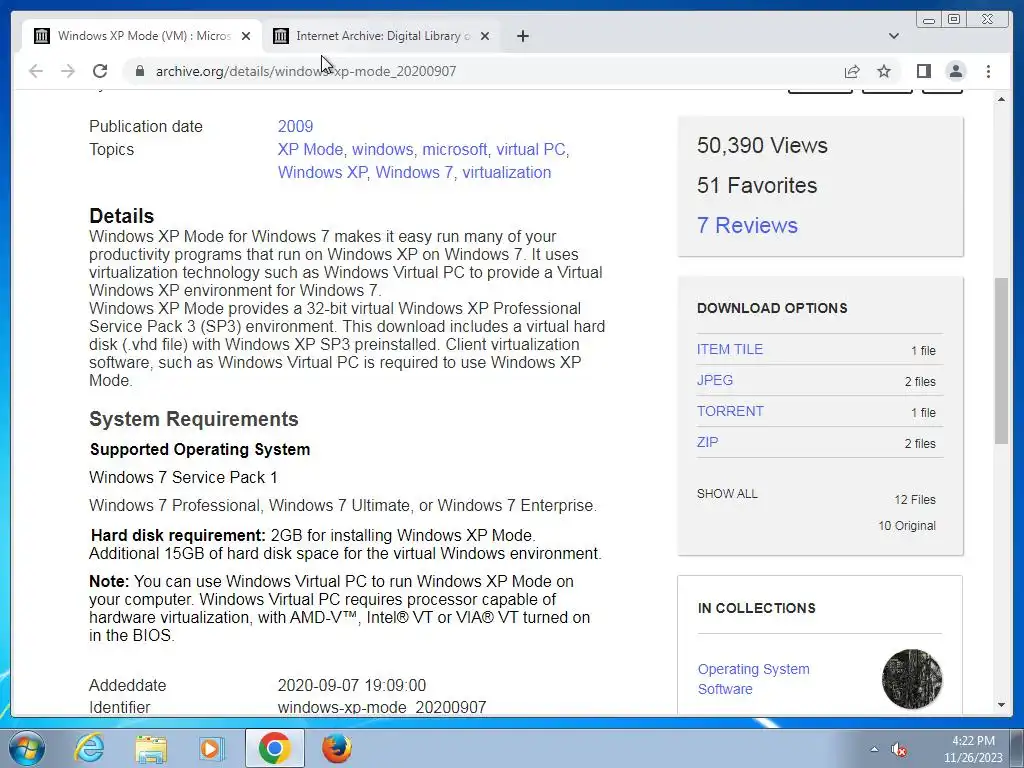Select the 50,390 Views text

[x=762, y=146]
